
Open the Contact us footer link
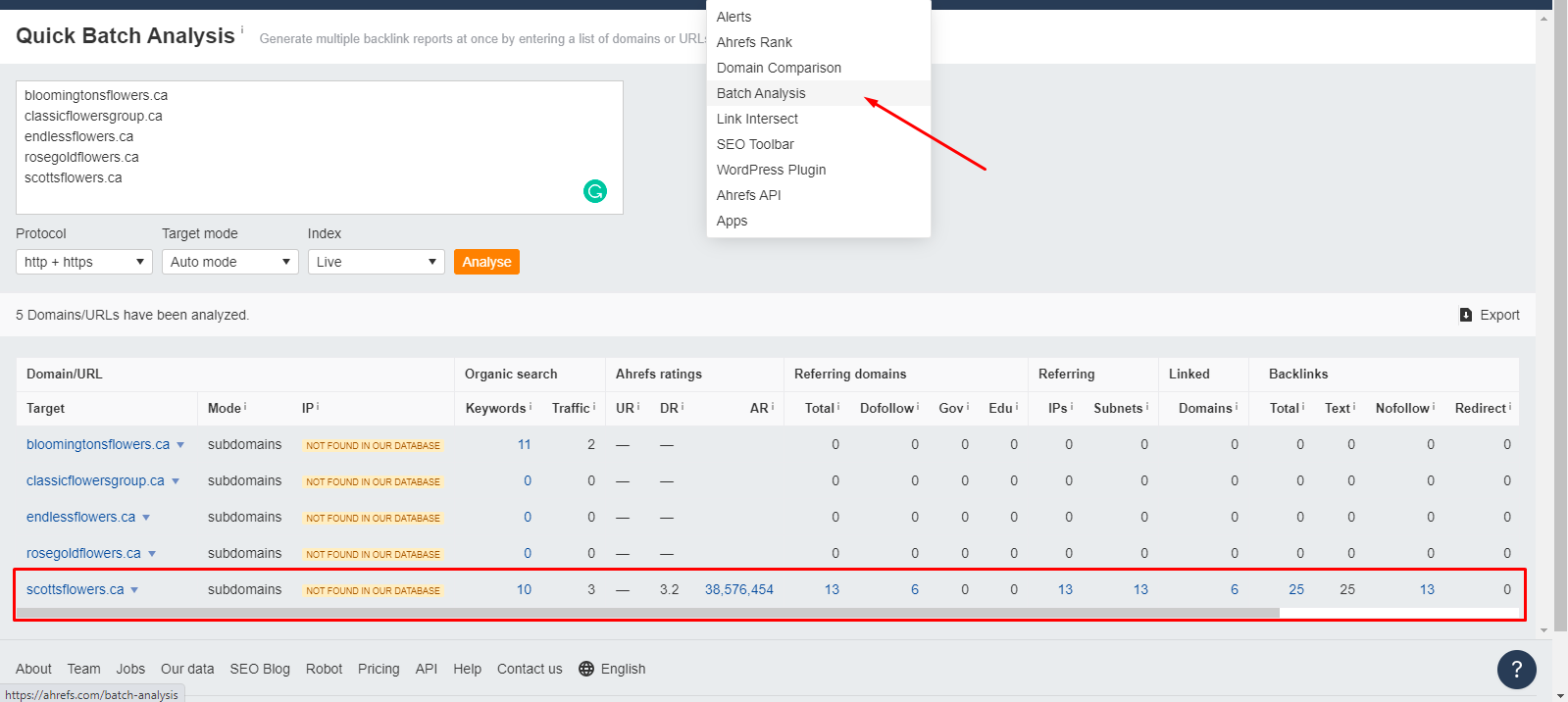pos(530,669)
